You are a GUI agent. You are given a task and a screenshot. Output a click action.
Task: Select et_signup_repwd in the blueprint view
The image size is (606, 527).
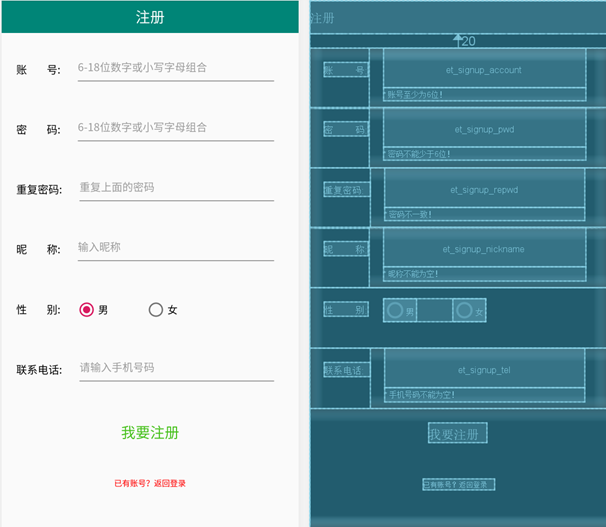[x=485, y=188]
